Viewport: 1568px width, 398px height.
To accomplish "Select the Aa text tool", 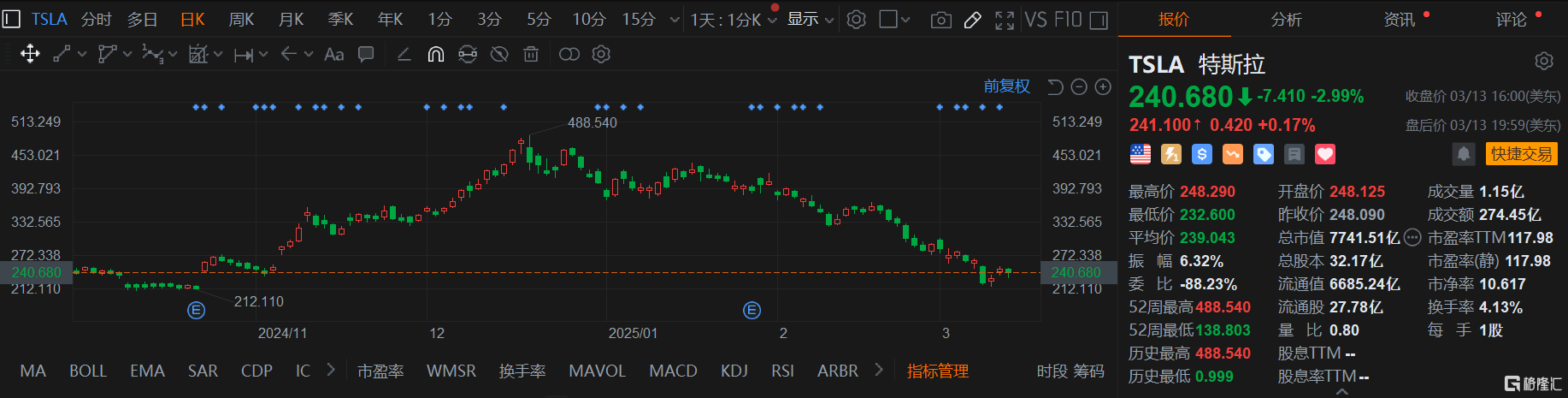I will tap(334, 54).
